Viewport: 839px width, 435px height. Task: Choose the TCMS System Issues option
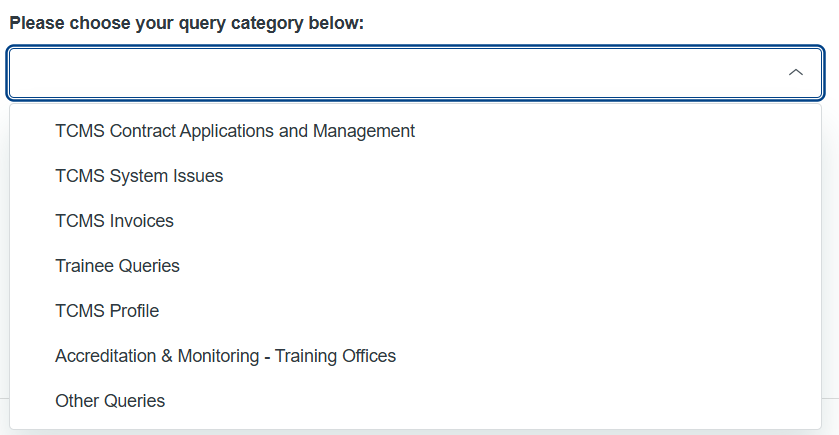point(139,176)
